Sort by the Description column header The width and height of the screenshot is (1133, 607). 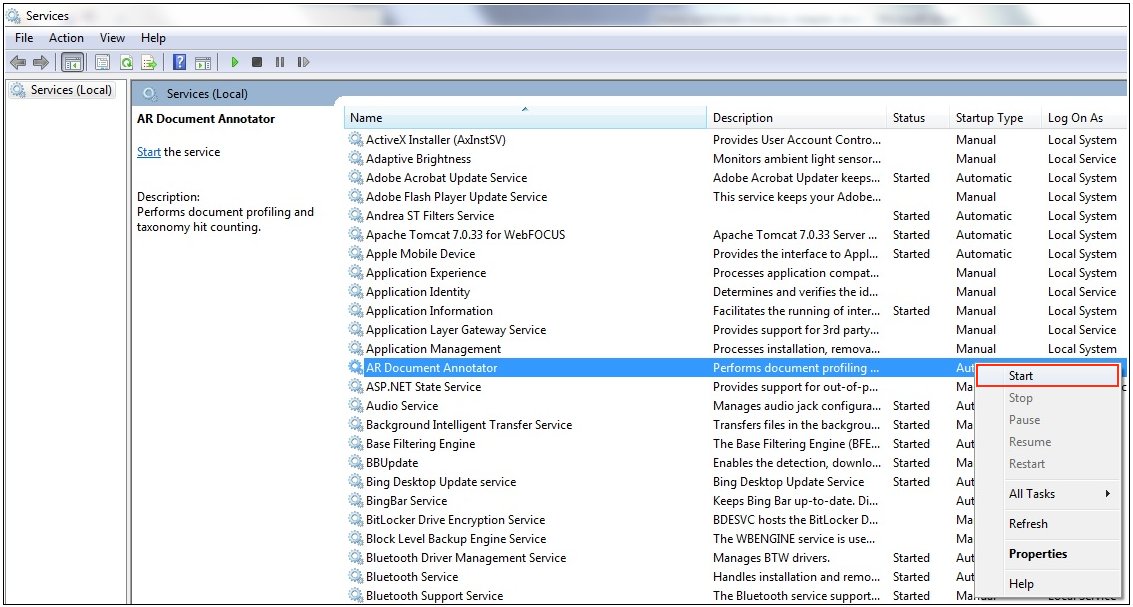click(x=796, y=118)
